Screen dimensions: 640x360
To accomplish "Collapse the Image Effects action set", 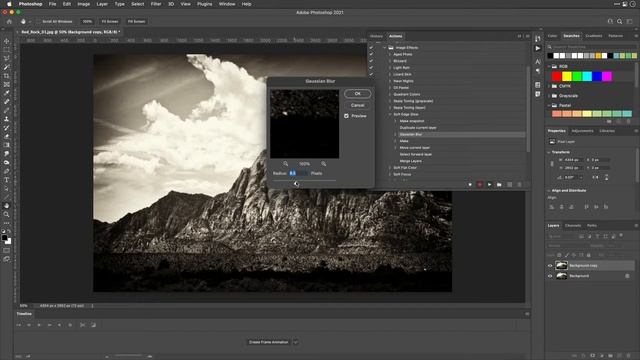I will click(384, 48).
